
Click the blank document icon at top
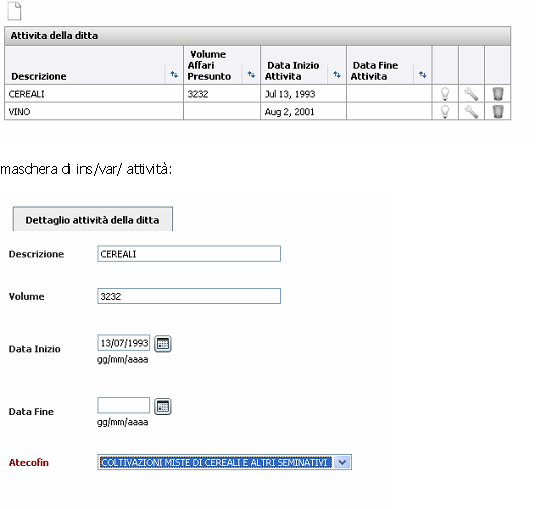tap(14, 11)
